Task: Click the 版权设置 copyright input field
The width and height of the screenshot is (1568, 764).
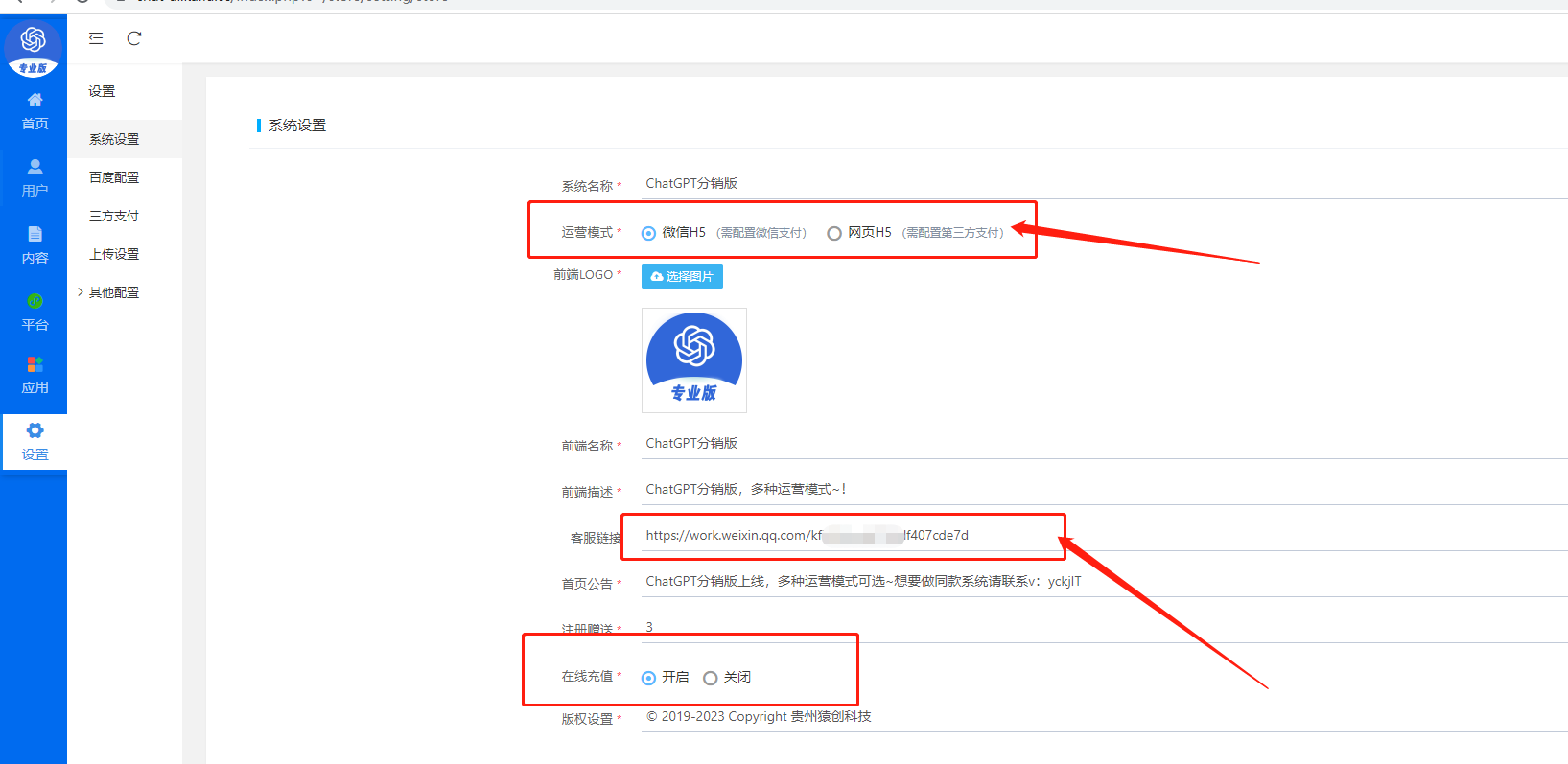Action: 1103,717
